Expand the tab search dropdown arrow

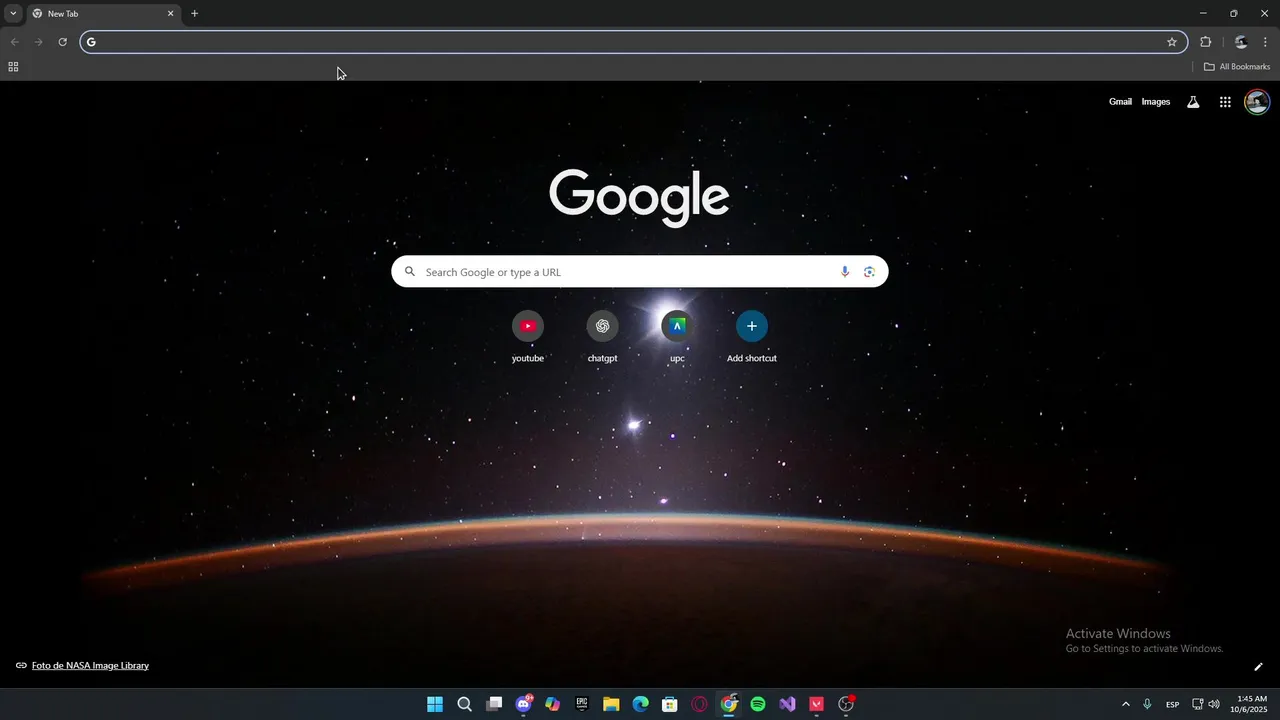tap(13, 14)
